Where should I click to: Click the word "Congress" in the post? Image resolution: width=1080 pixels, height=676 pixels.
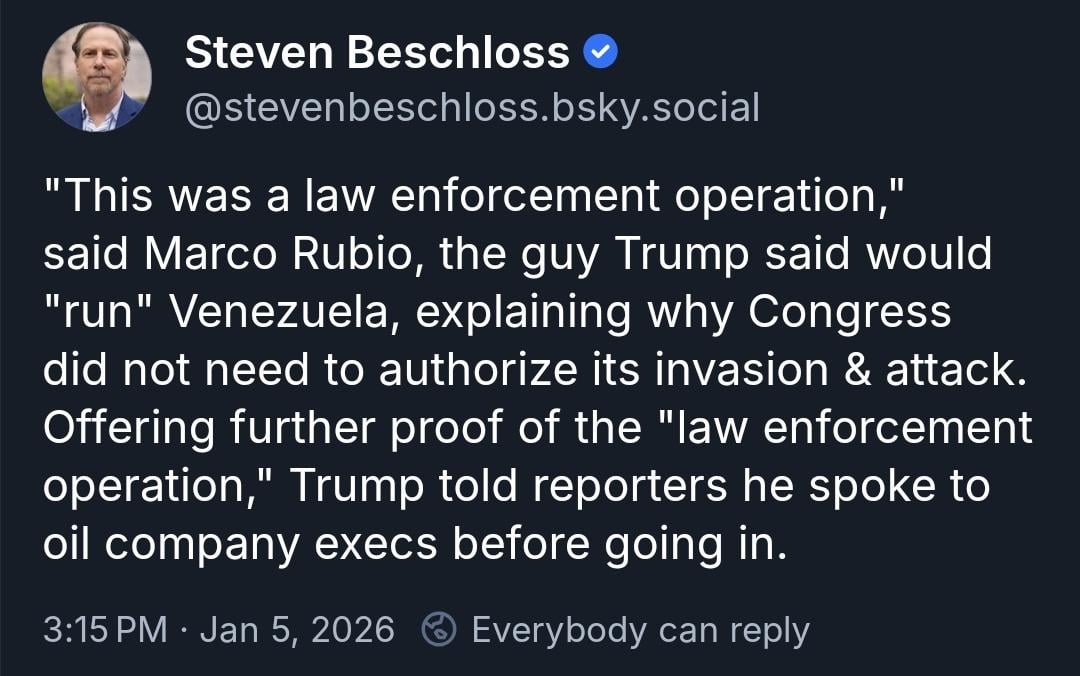click(849, 312)
